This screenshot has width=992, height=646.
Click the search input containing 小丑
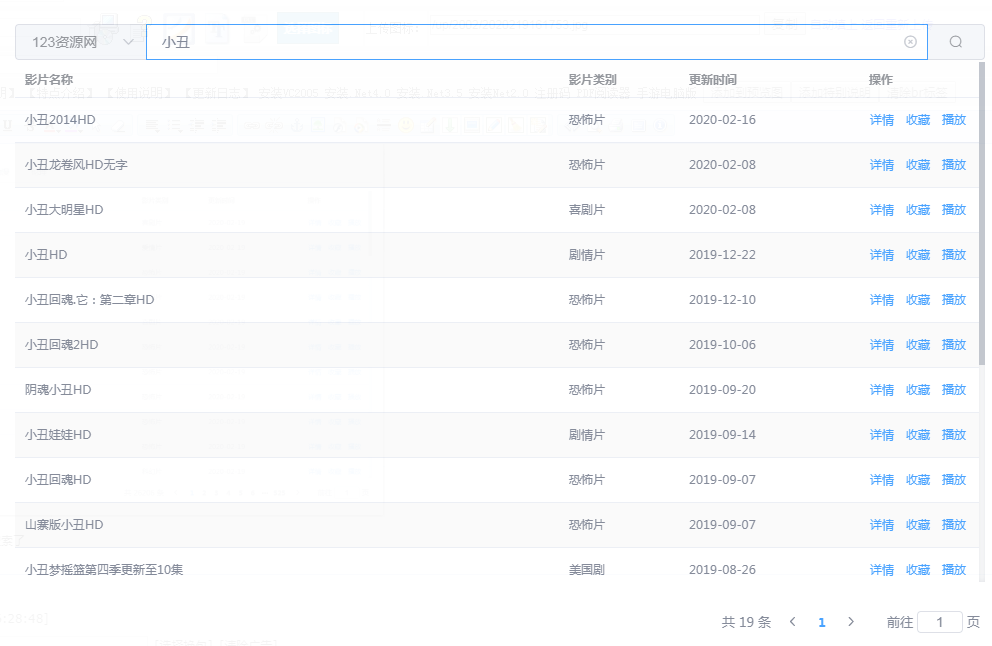[520, 42]
